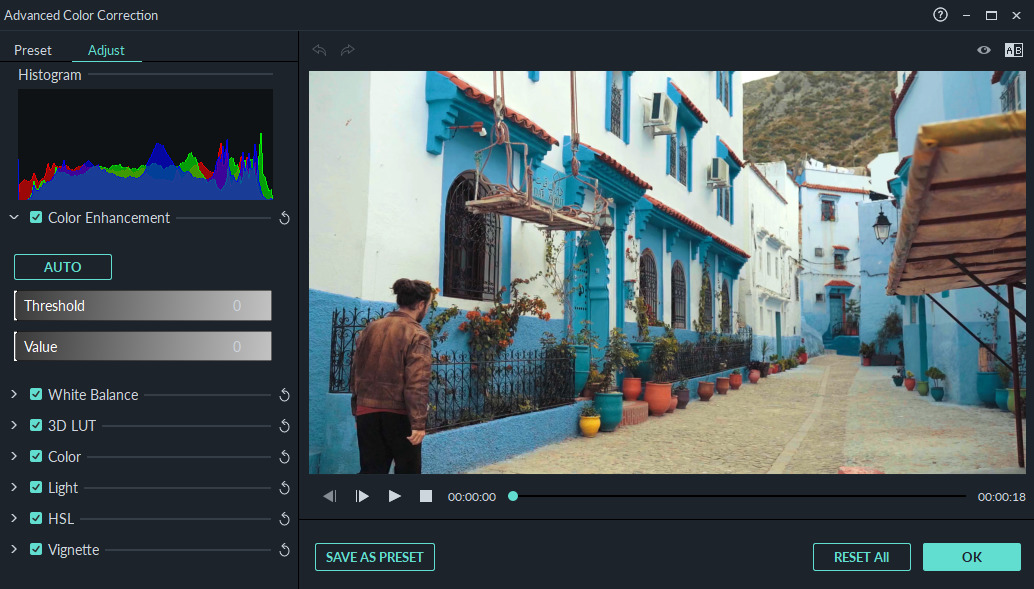Play the video preview
The width and height of the screenshot is (1034, 589).
(x=394, y=495)
